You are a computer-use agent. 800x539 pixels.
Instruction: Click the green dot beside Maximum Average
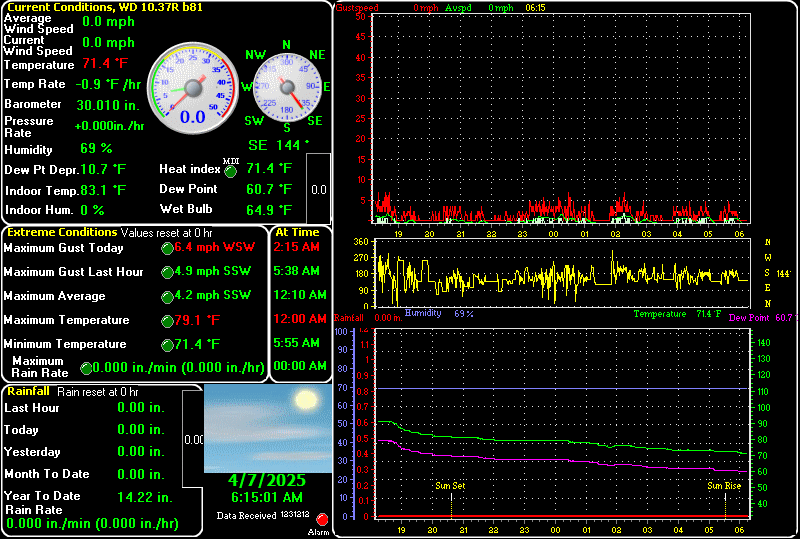[x=167, y=297]
